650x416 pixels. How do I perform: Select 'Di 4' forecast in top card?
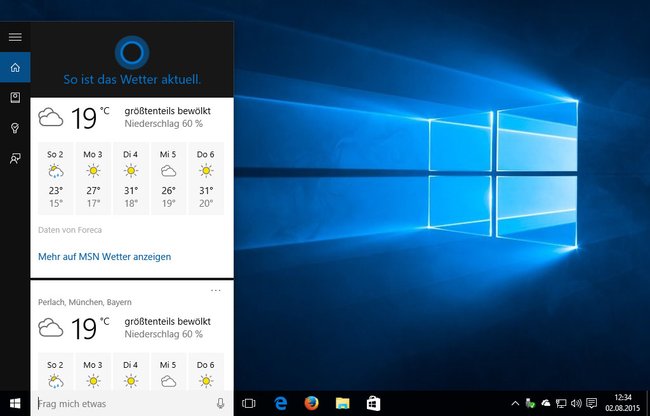[131, 179]
